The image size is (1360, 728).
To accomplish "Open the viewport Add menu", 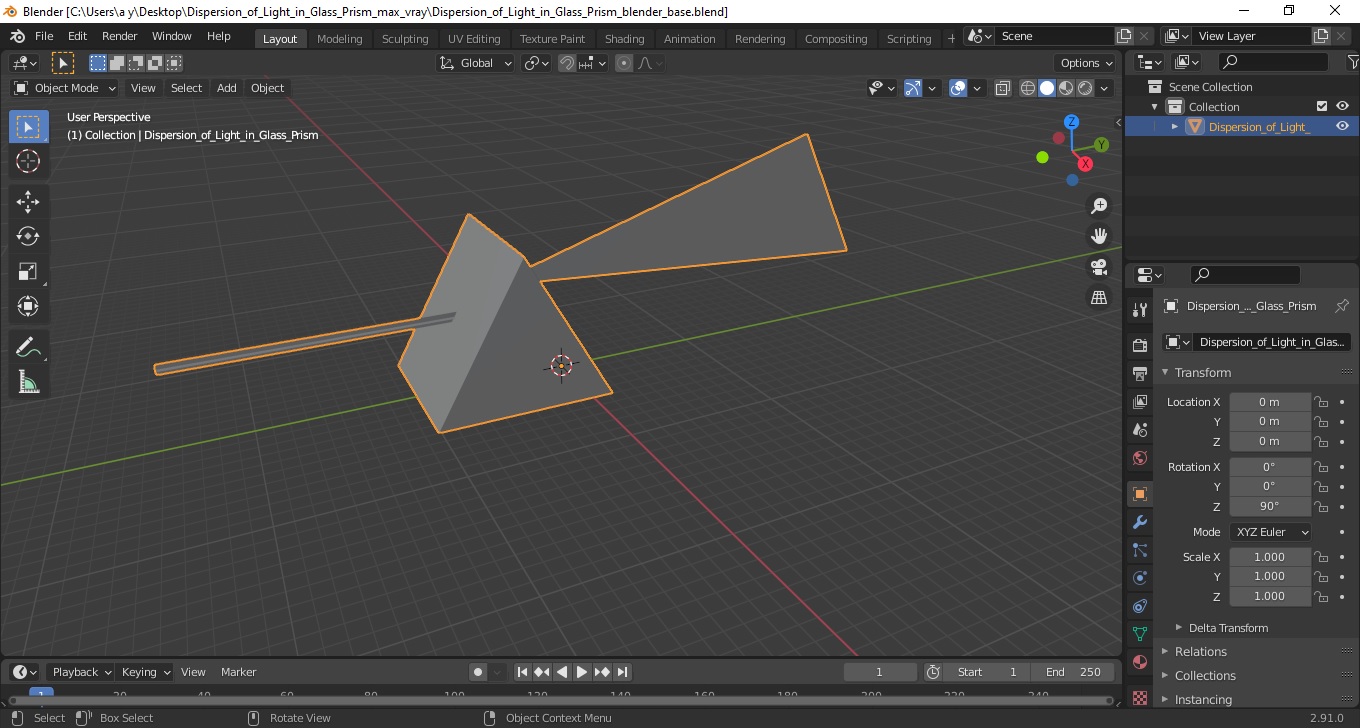I will coord(227,88).
